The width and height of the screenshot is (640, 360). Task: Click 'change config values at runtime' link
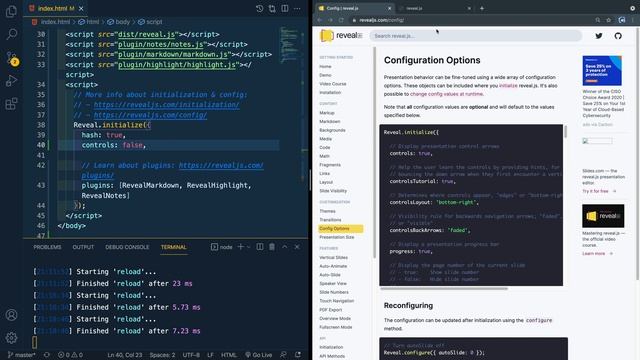click(x=446, y=94)
